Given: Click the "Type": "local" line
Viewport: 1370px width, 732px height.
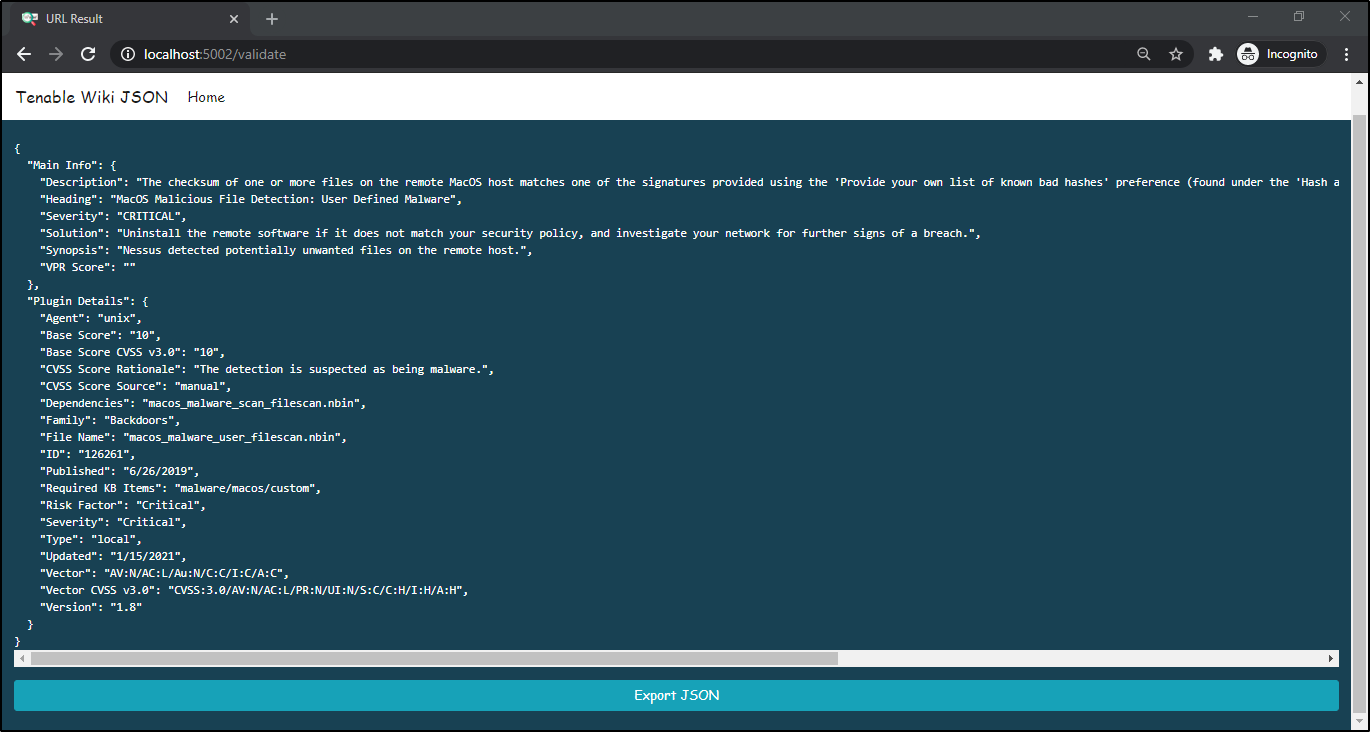Looking at the screenshot, I should tap(91, 539).
